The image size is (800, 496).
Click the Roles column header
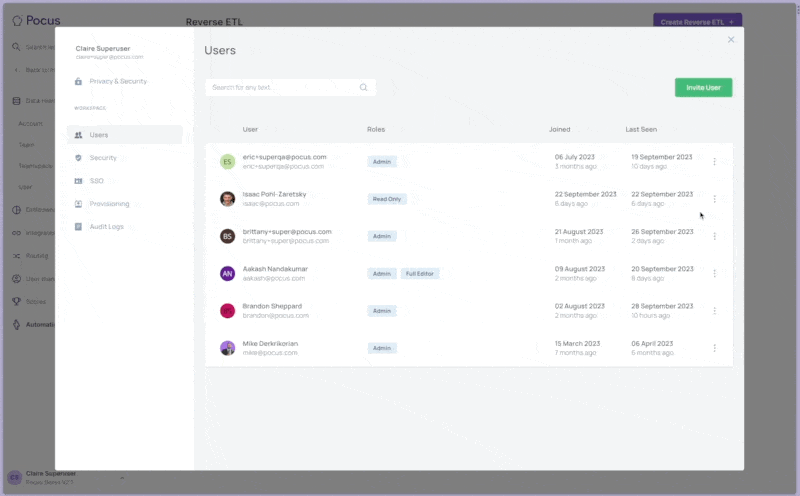tap(376, 129)
